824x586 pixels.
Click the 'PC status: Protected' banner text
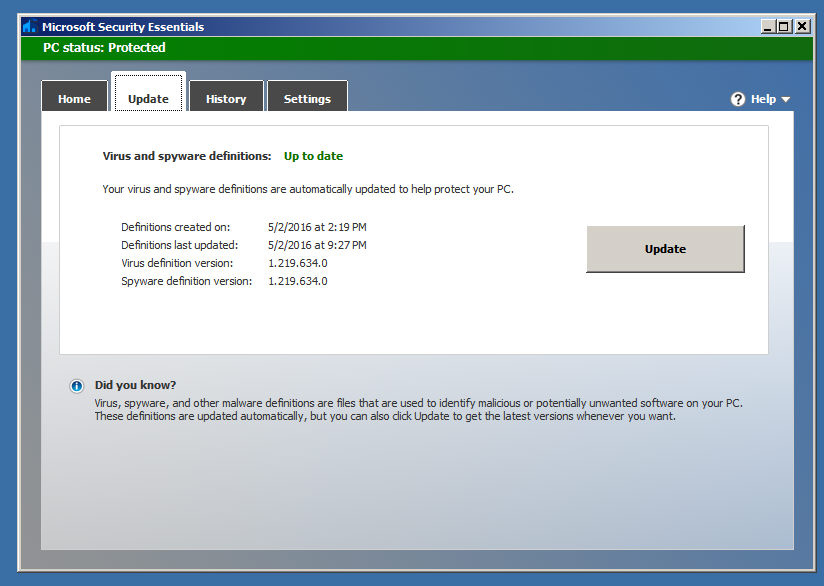coord(104,48)
